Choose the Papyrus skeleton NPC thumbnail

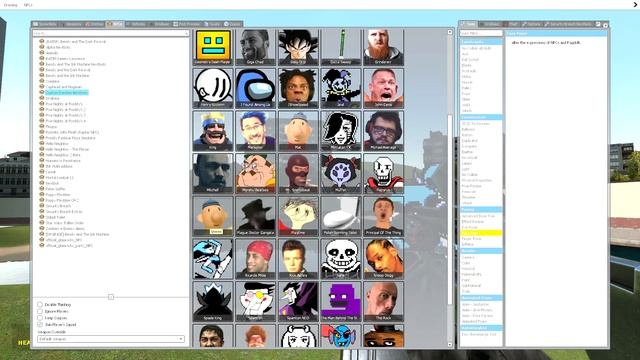coord(383,173)
